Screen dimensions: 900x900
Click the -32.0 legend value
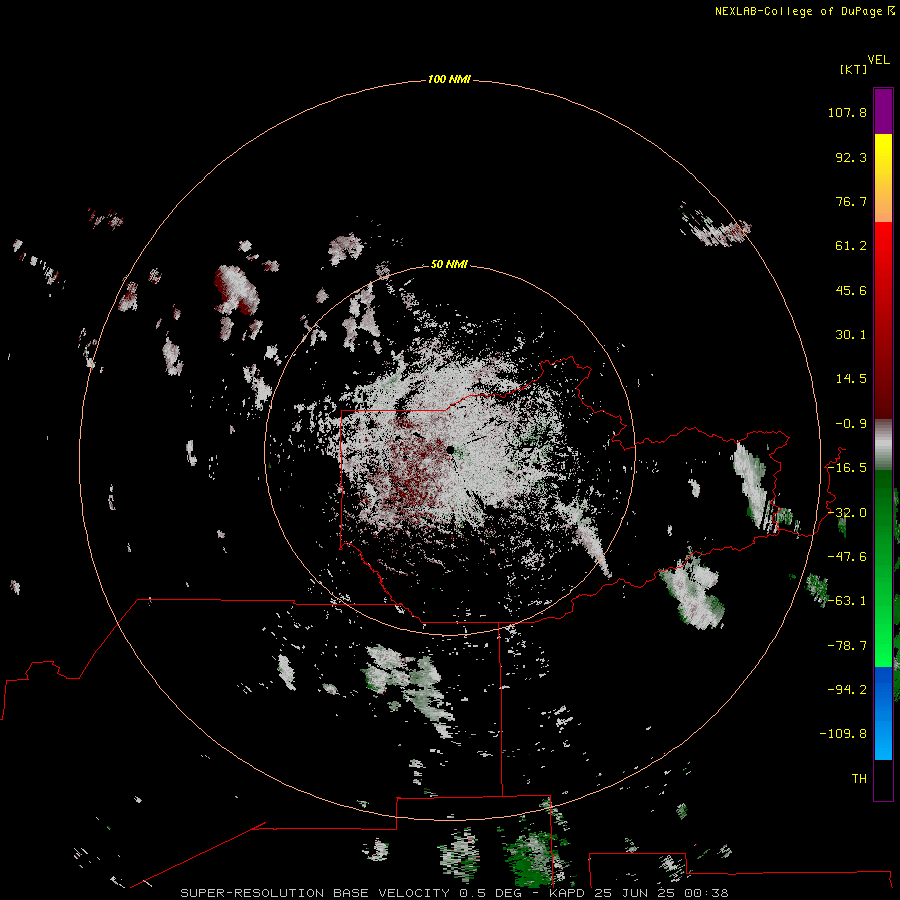pos(847,513)
